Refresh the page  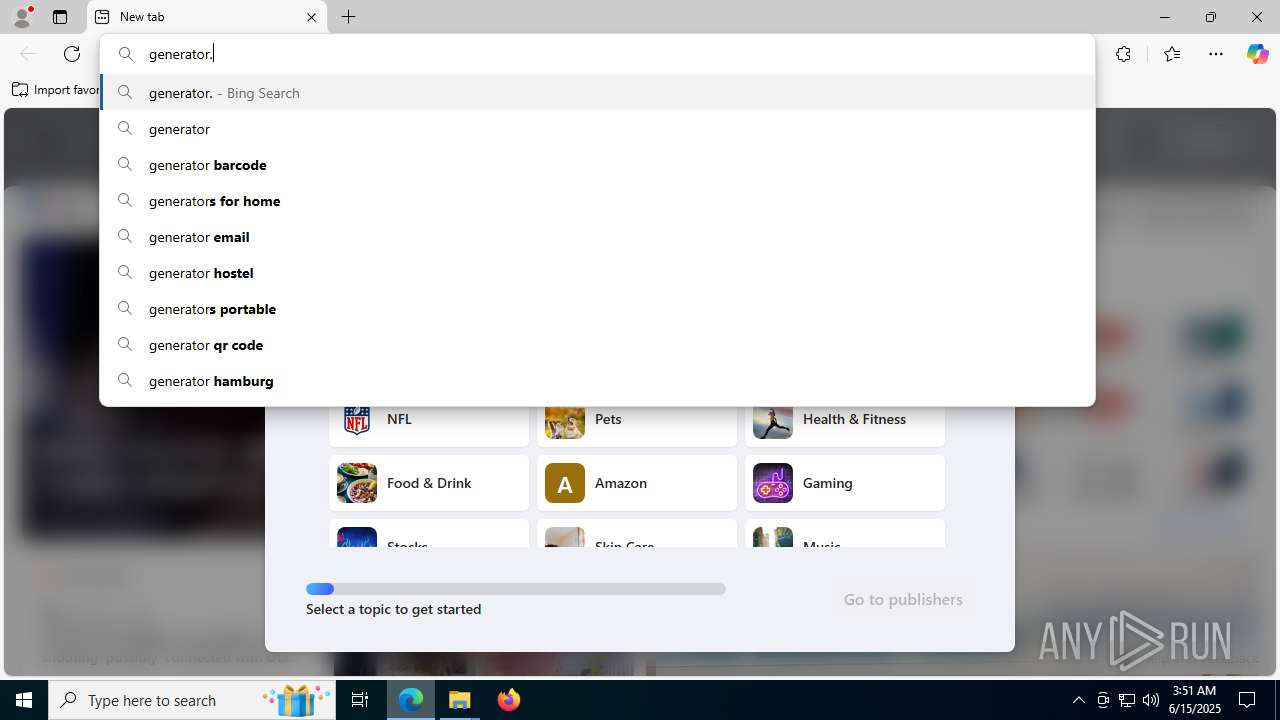tap(72, 54)
